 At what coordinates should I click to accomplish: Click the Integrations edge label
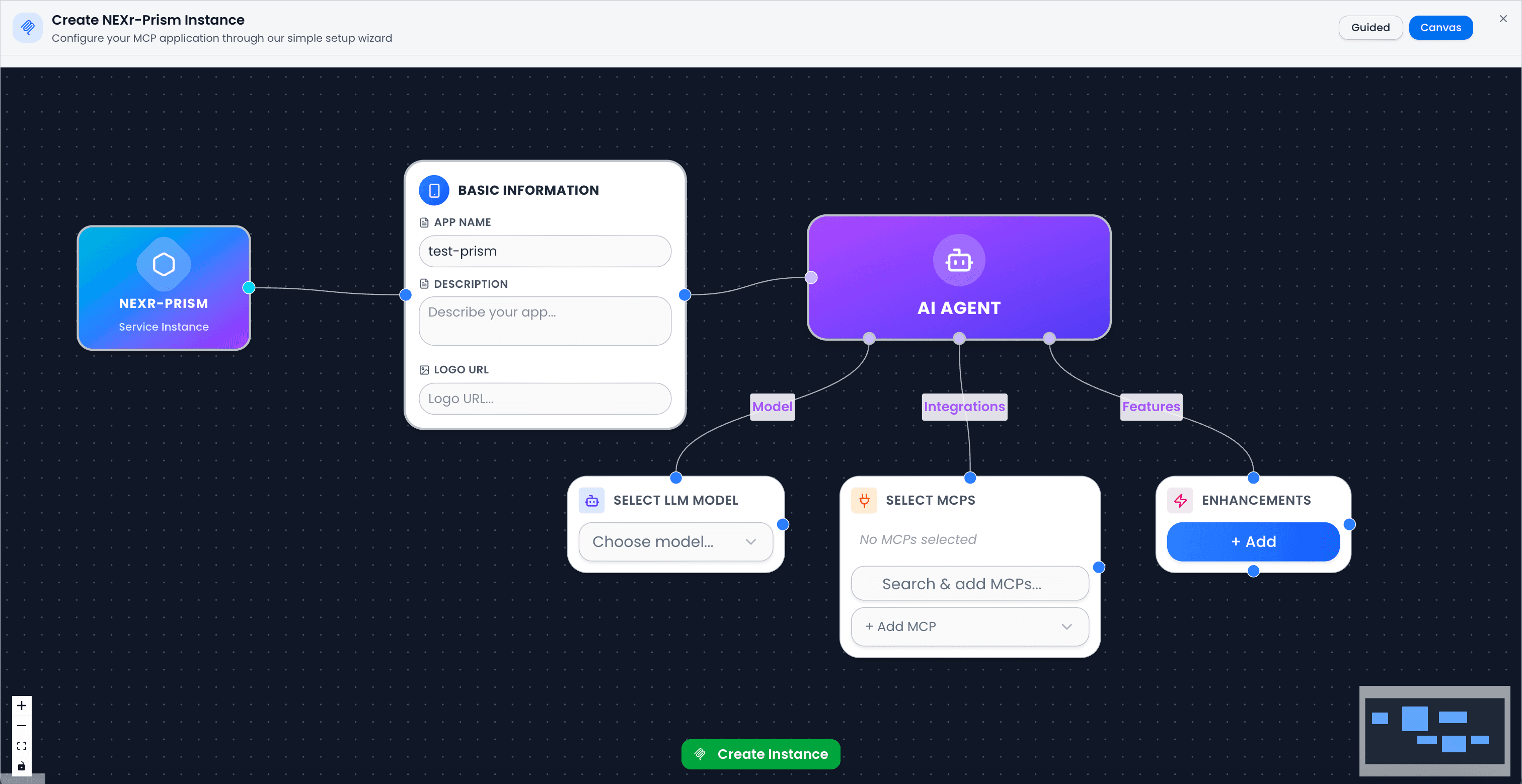pyautogui.click(x=964, y=407)
